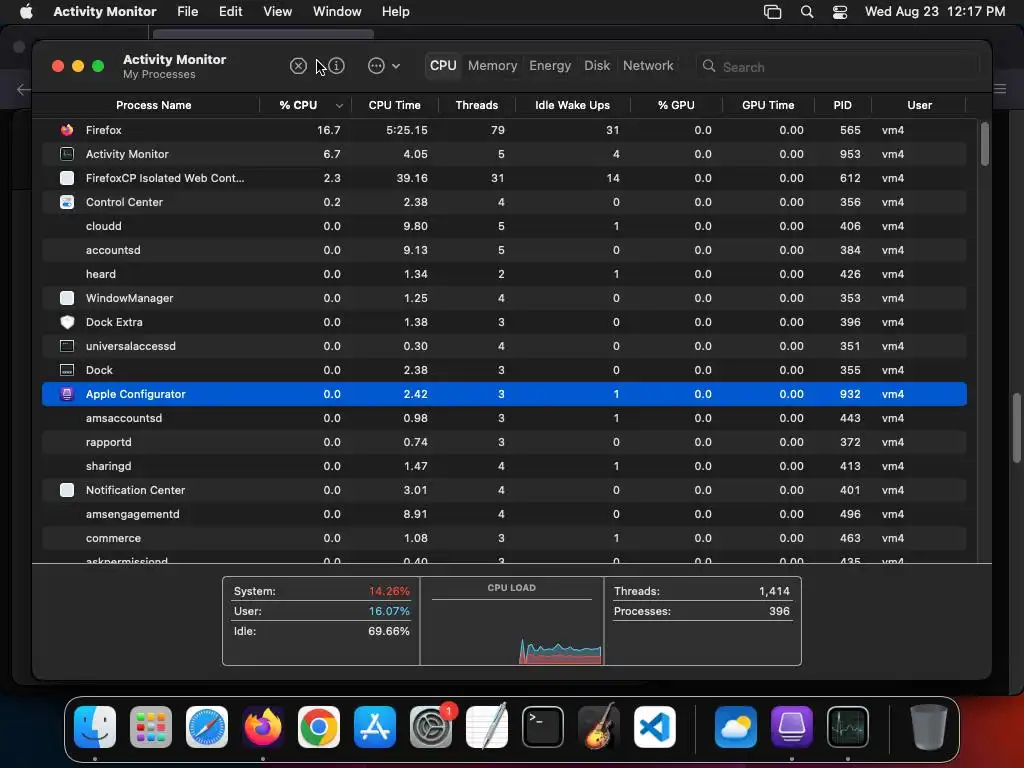Sort by the PID column
The width and height of the screenshot is (1024, 768).
point(842,105)
